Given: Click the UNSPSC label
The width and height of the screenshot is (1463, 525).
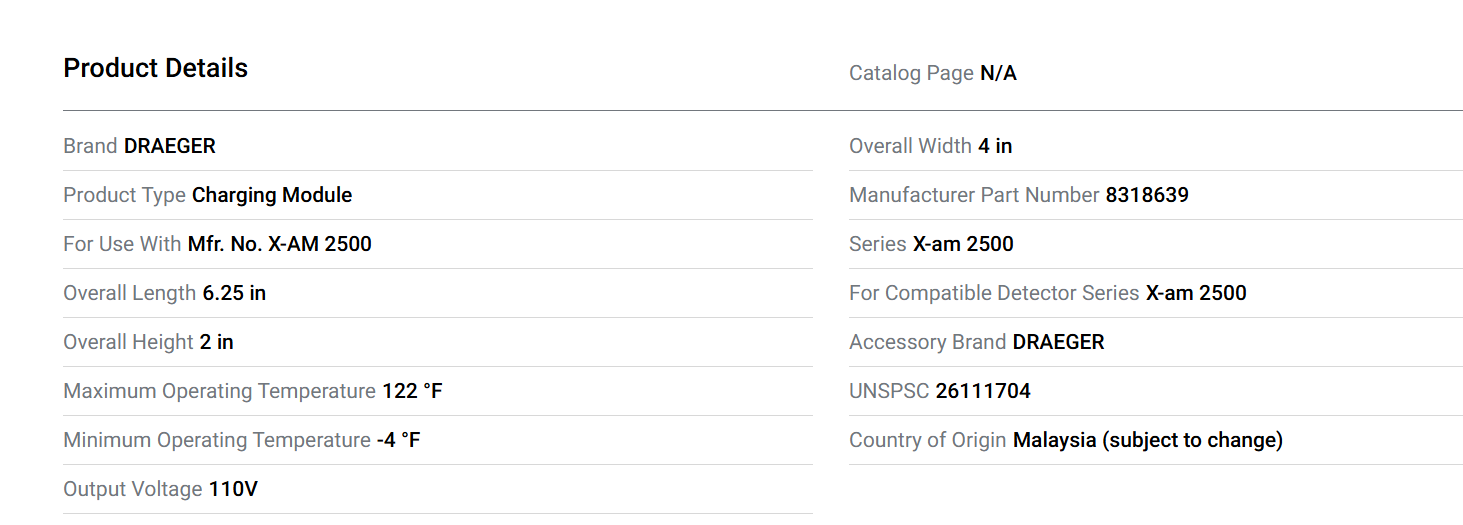Looking at the screenshot, I should tap(888, 391).
